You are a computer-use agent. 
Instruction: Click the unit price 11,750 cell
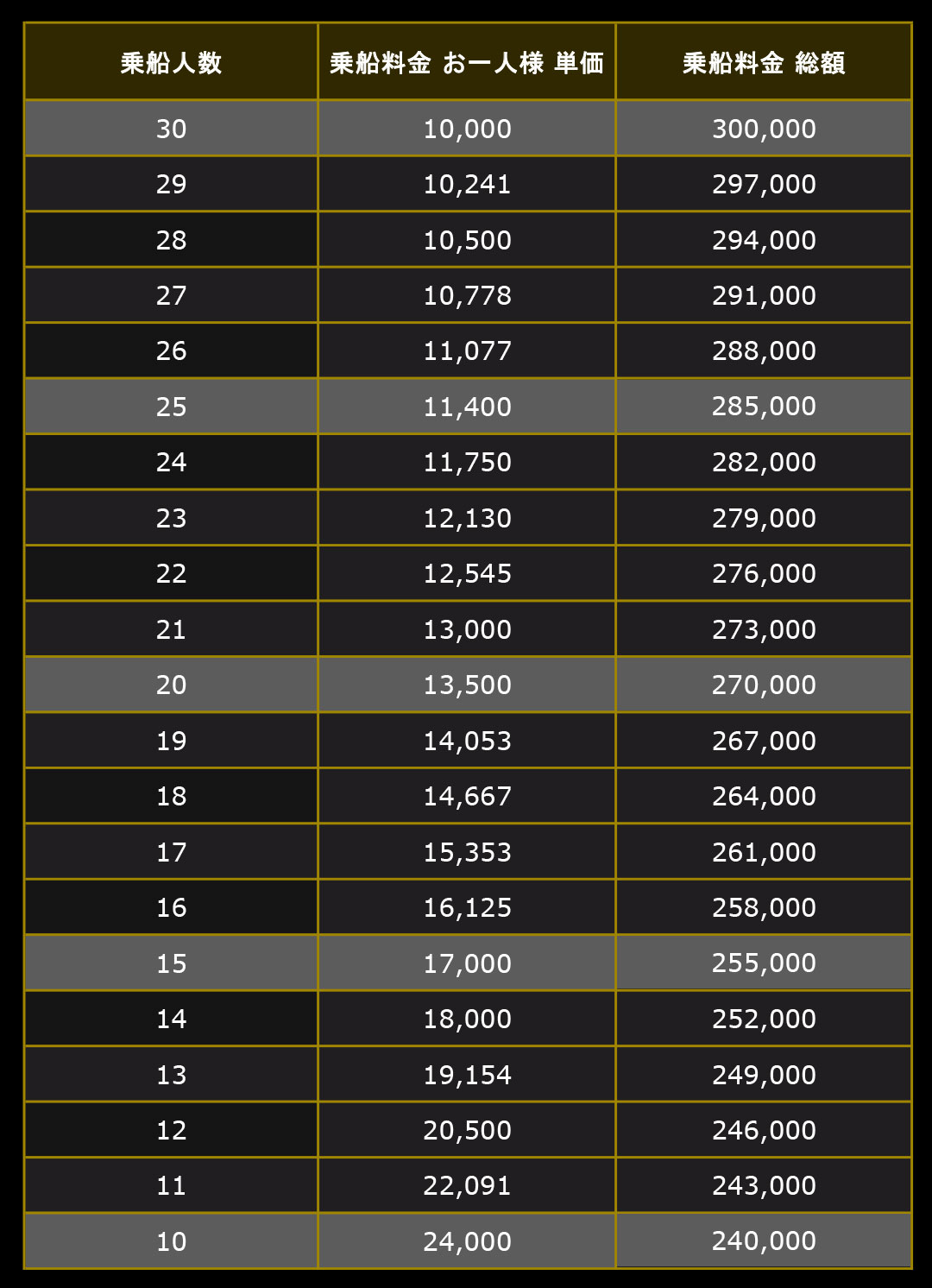[467, 462]
